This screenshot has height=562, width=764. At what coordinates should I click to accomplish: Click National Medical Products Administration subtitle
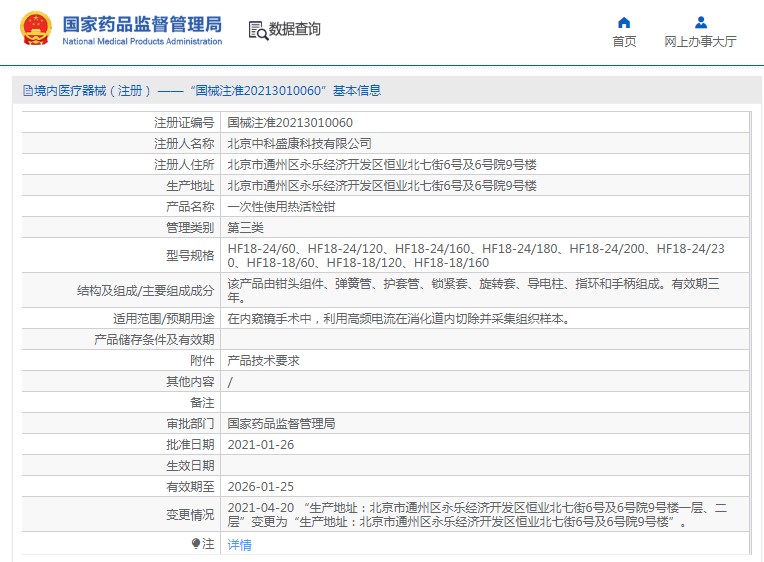142,41
